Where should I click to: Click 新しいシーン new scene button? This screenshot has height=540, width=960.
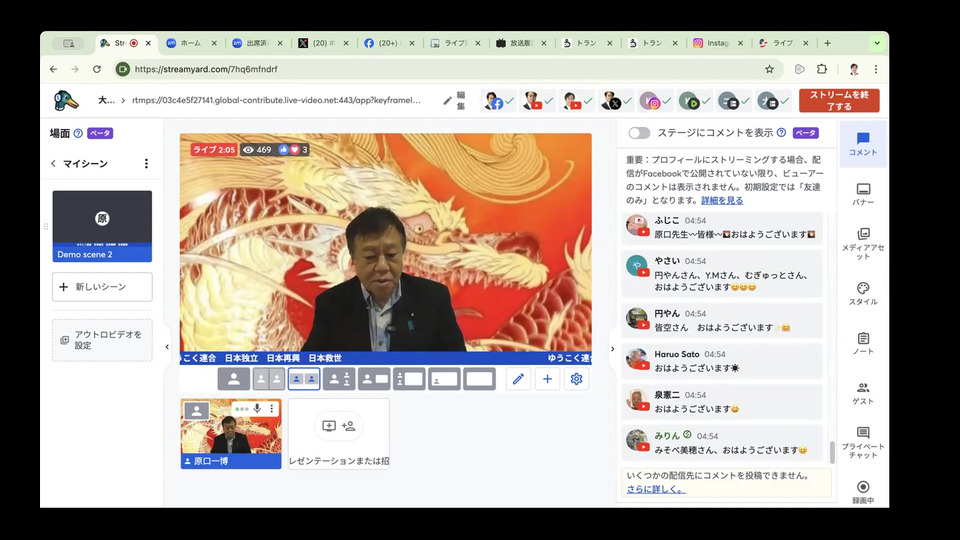[102, 287]
